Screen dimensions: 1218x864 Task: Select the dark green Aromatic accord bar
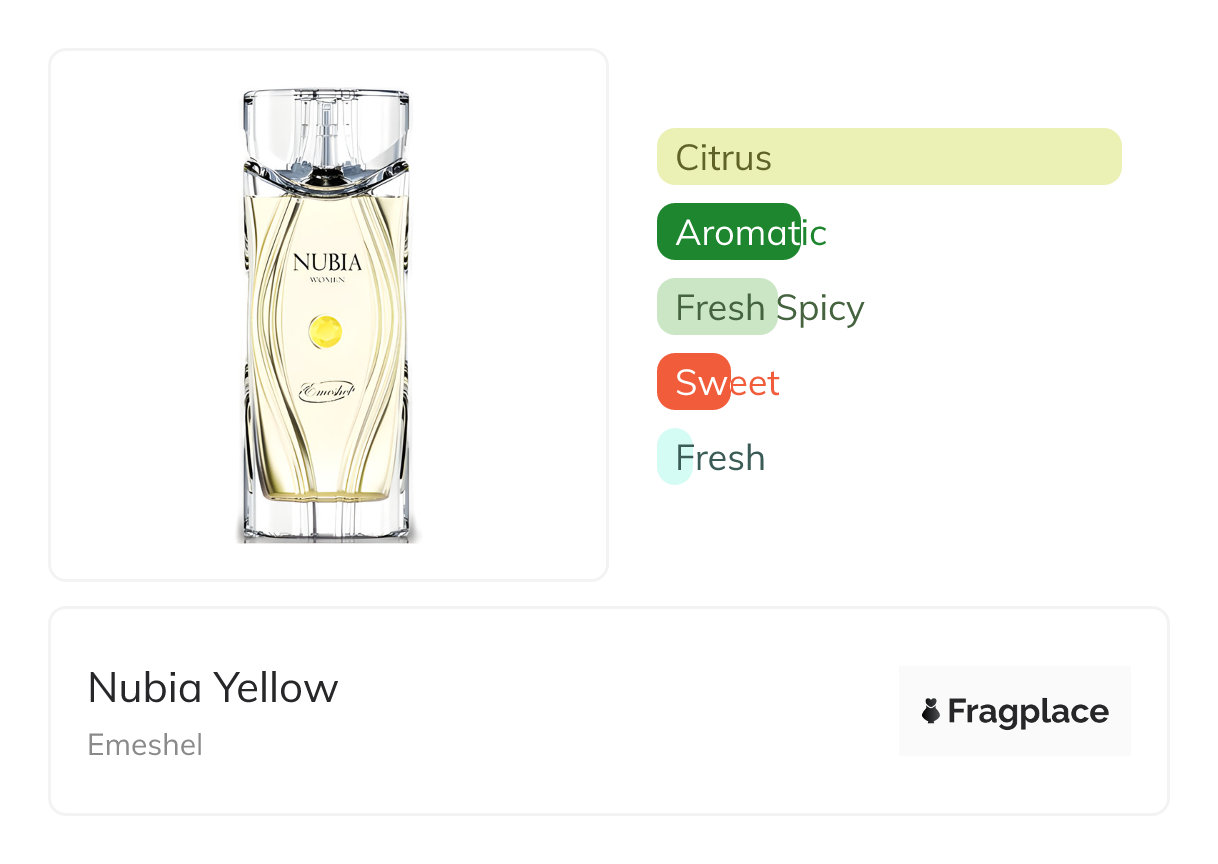pos(727,232)
